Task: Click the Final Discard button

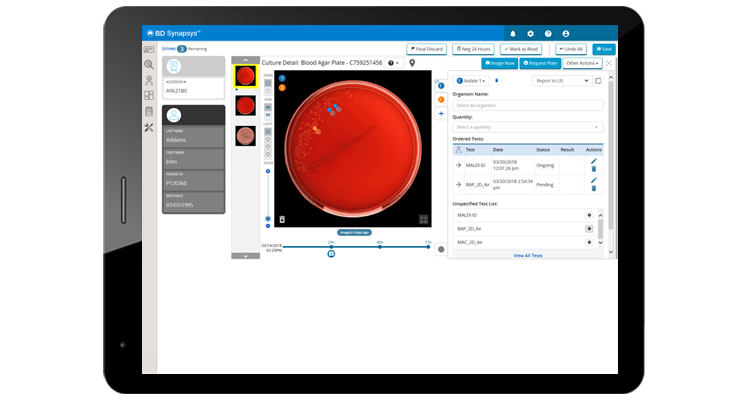Action: [x=426, y=48]
